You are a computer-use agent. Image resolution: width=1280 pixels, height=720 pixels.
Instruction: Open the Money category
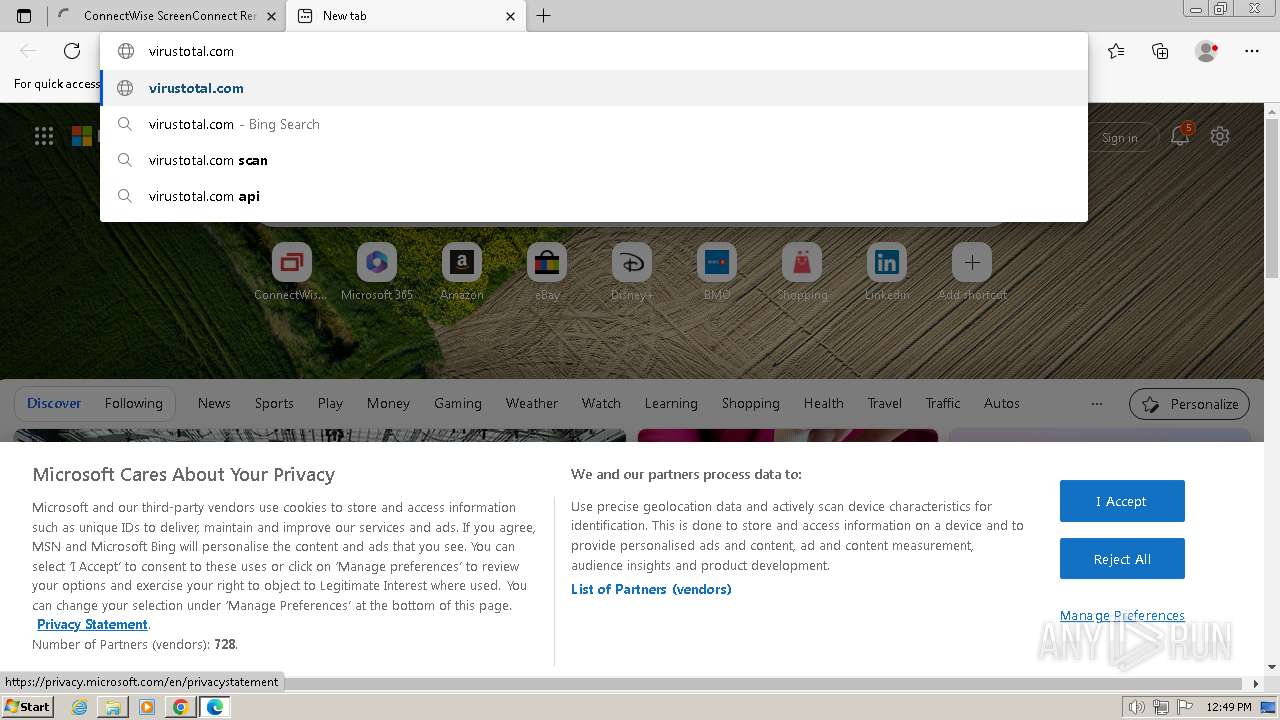388,403
